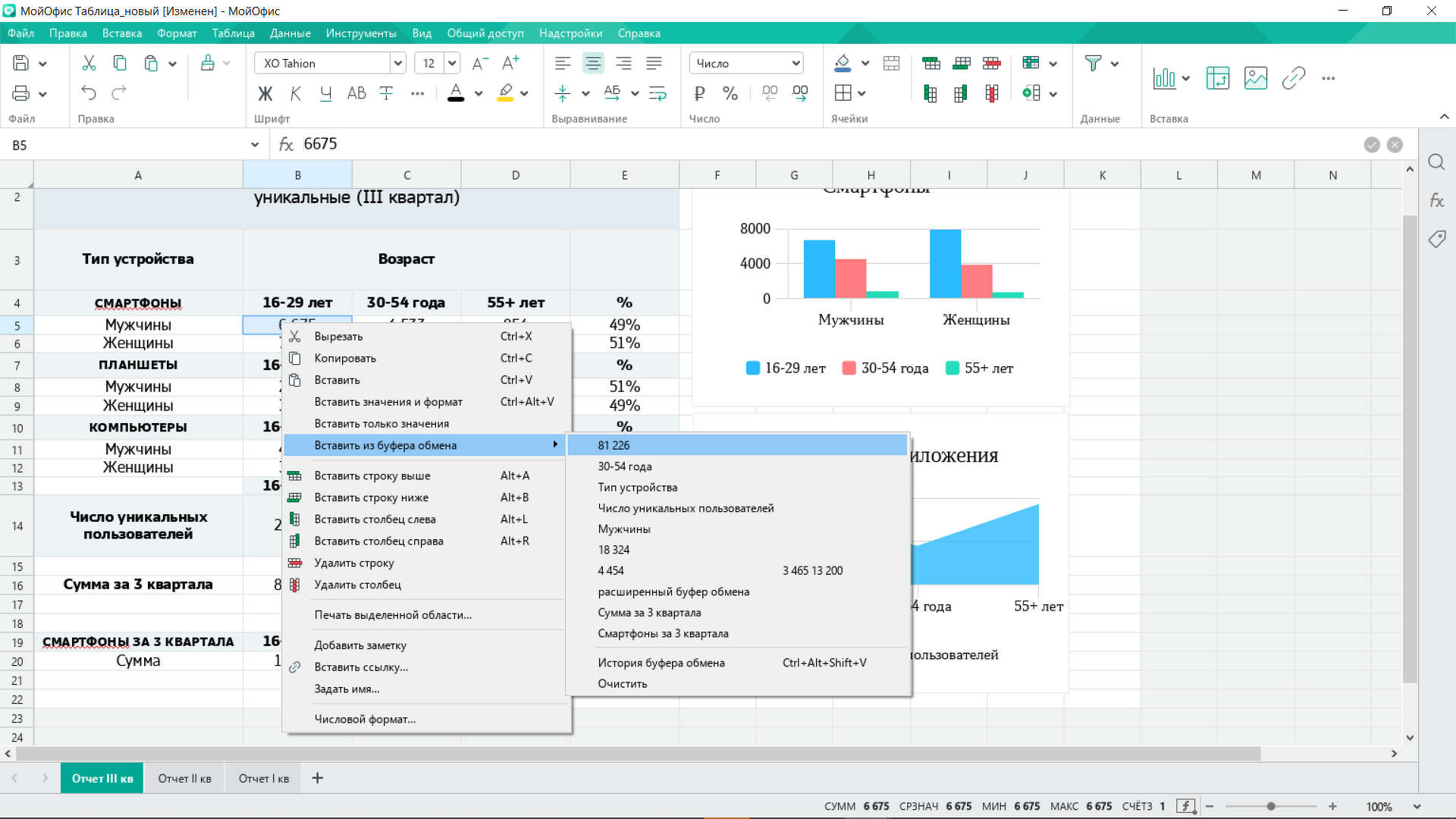Toggle bold Ж formatting
This screenshot has width=1456, height=819.
tap(265, 93)
